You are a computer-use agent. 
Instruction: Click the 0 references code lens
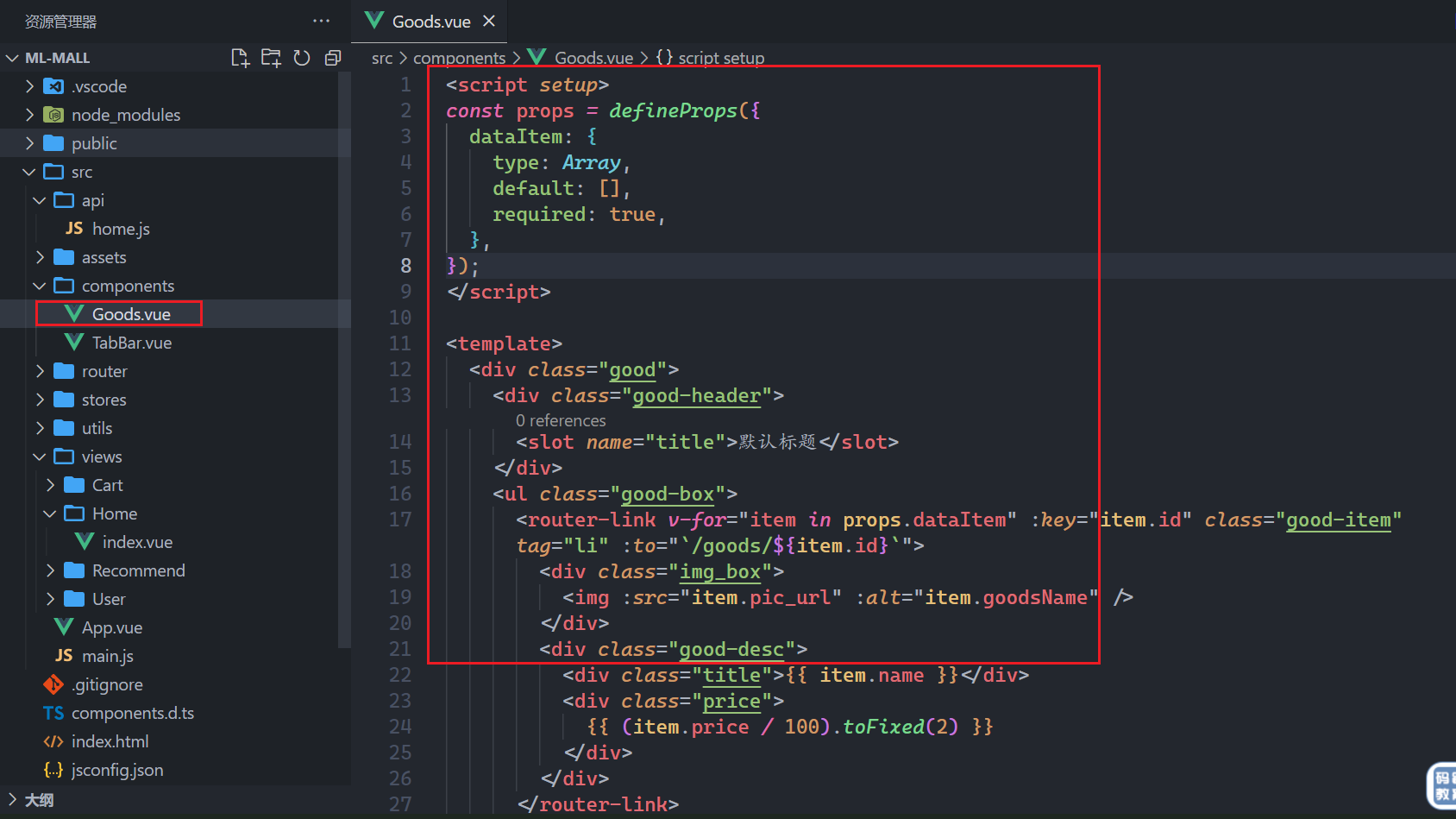click(x=561, y=420)
